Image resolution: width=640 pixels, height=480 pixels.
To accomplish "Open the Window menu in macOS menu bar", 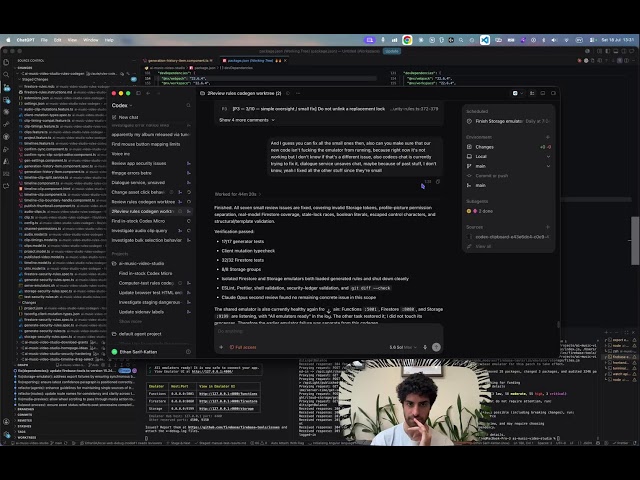I will point(91,40).
